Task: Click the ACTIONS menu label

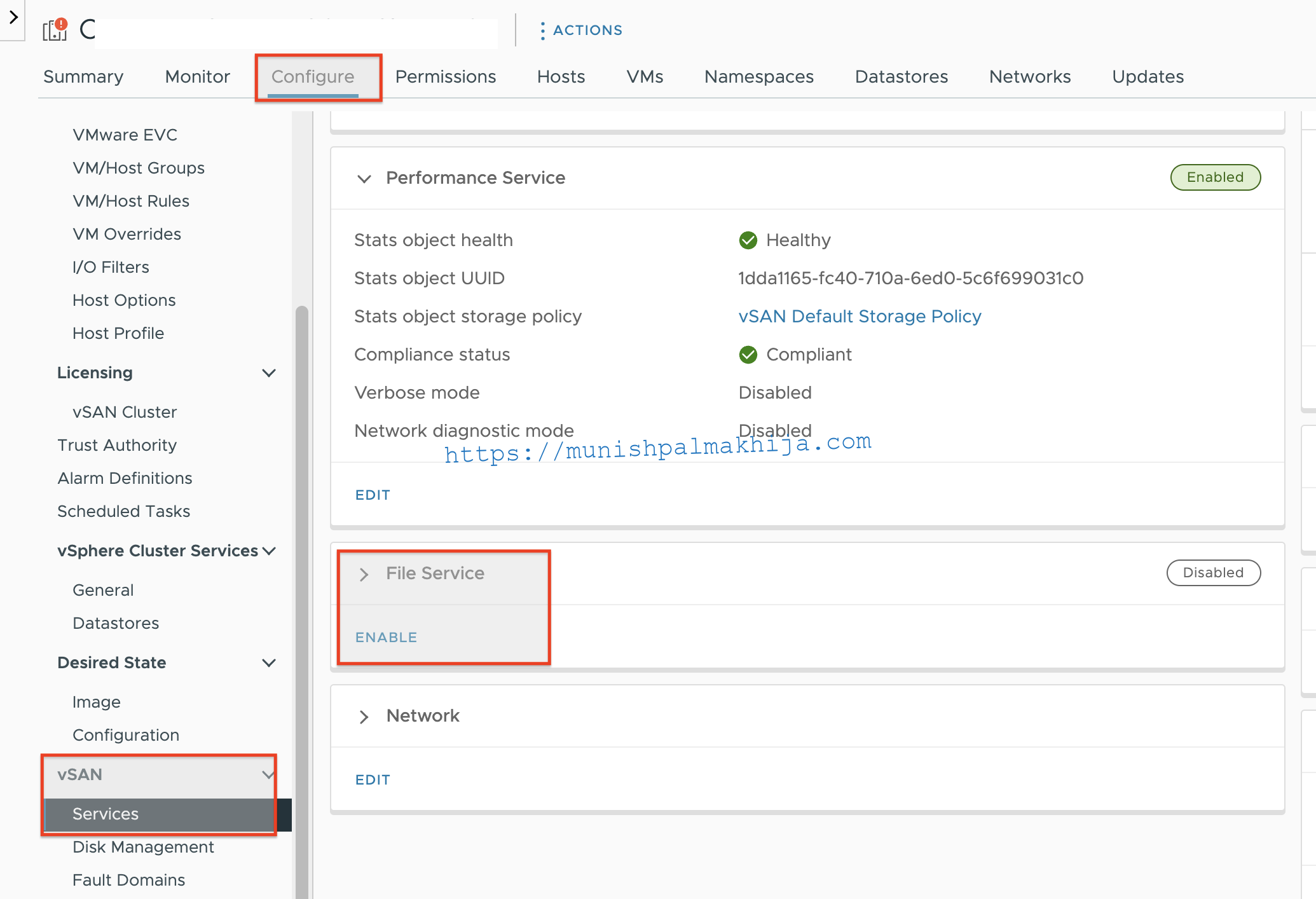Action: point(587,31)
